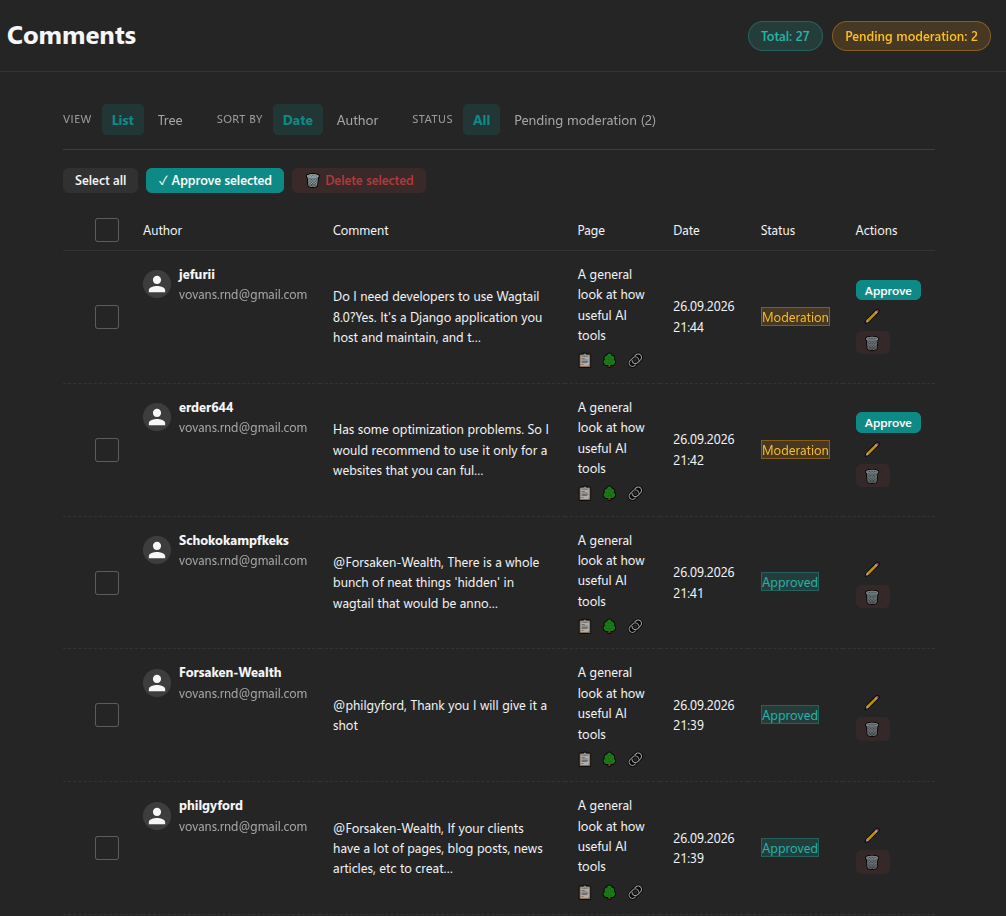The image size is (1006, 916).
Task: Click the Schokokampfkeks author name
Action: pyautogui.click(x=234, y=540)
